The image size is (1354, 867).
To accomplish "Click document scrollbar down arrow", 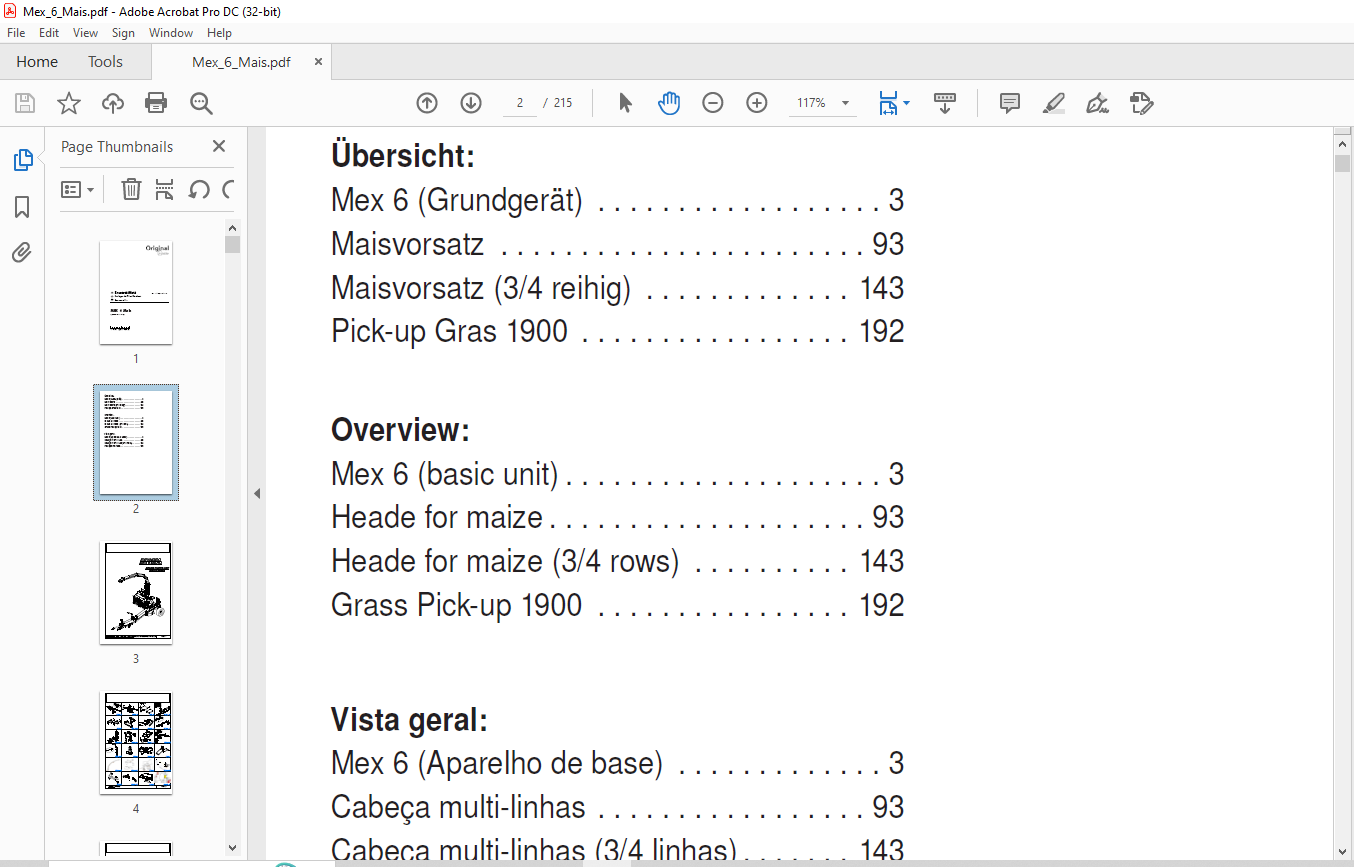I will tap(1342, 852).
